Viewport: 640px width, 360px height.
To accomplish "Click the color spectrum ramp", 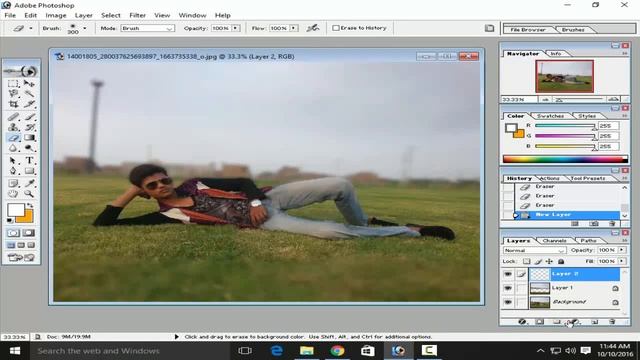I will (x=565, y=159).
